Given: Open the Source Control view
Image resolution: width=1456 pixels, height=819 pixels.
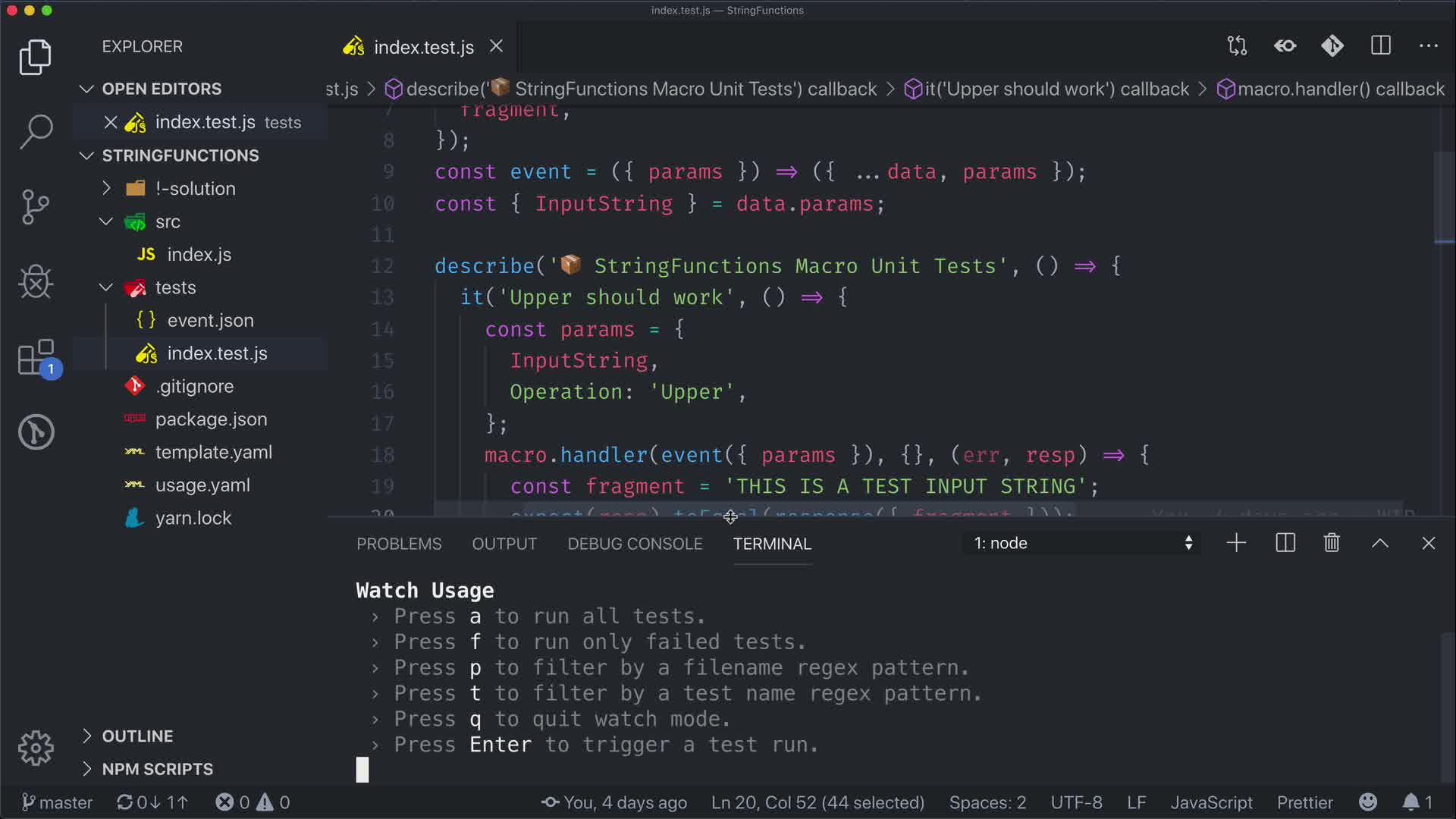Looking at the screenshot, I should point(36,206).
